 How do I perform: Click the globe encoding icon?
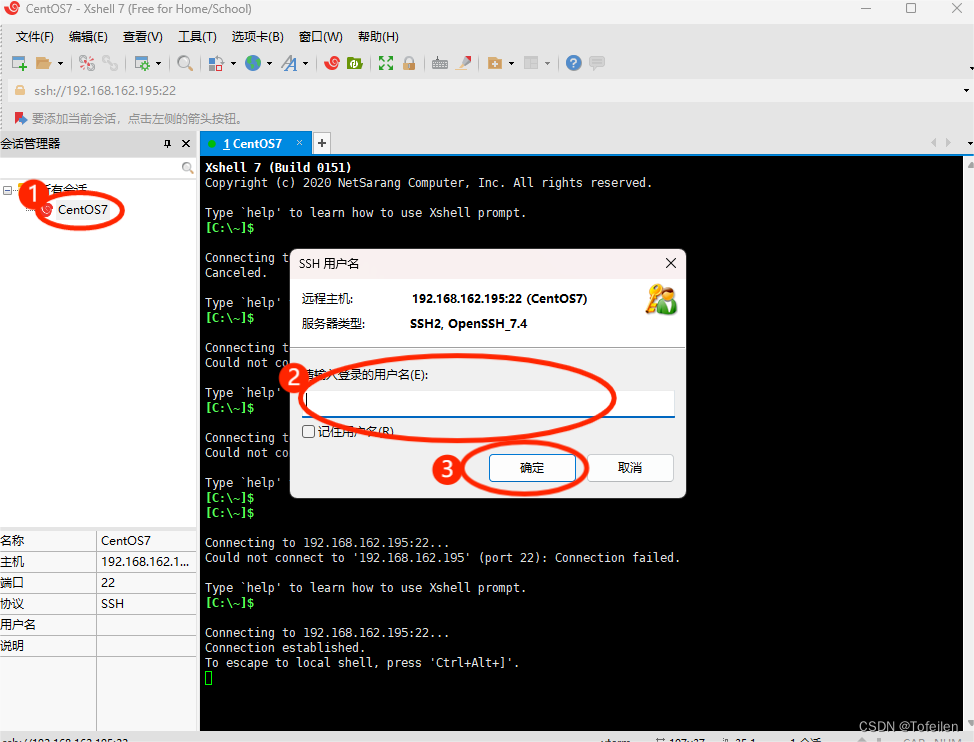pyautogui.click(x=253, y=63)
